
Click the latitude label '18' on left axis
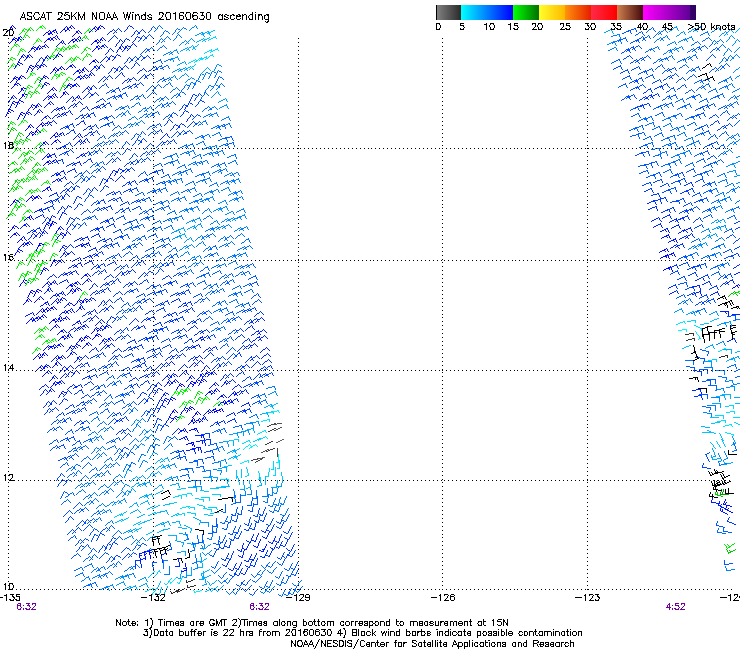tap(8, 145)
